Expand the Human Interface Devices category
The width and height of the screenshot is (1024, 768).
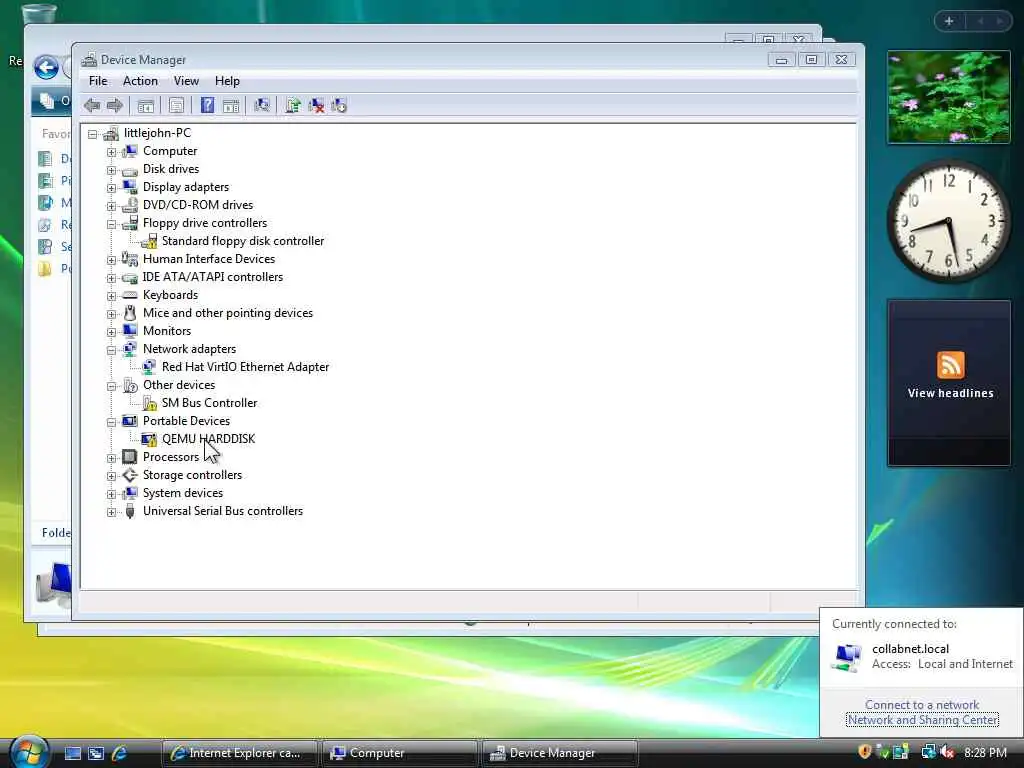pyautogui.click(x=112, y=260)
